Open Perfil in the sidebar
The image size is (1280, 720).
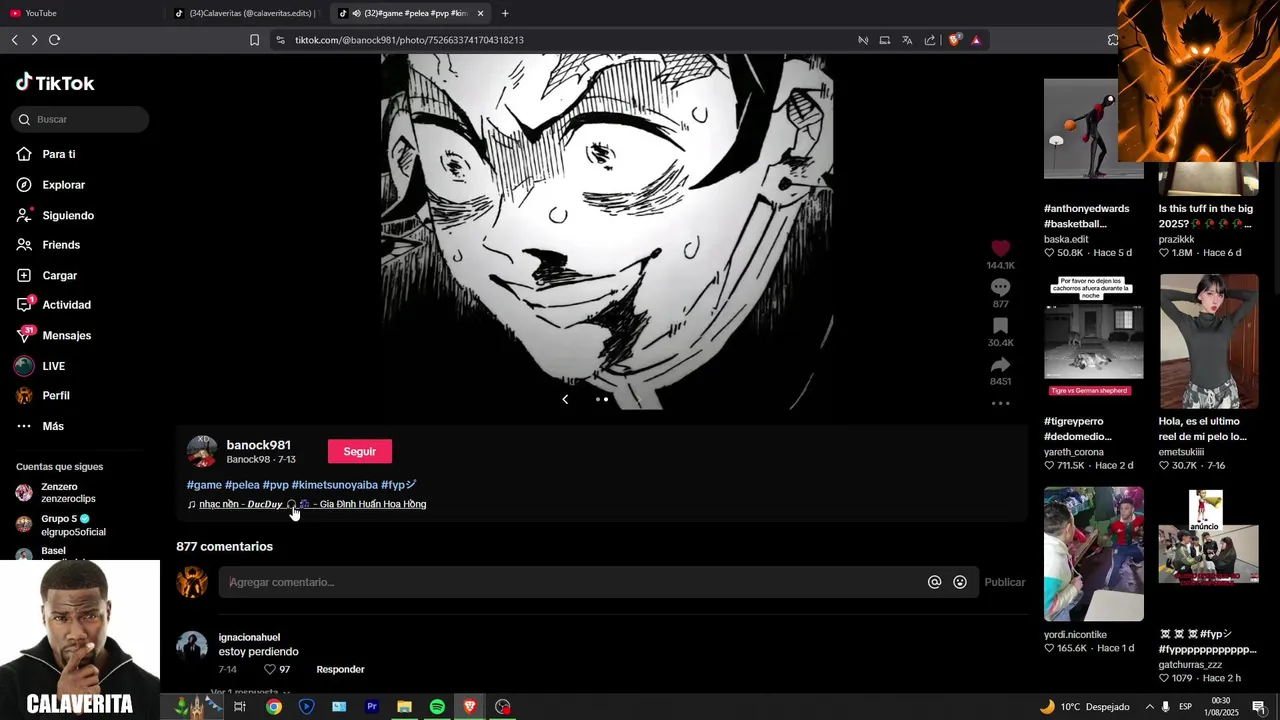click(x=56, y=396)
